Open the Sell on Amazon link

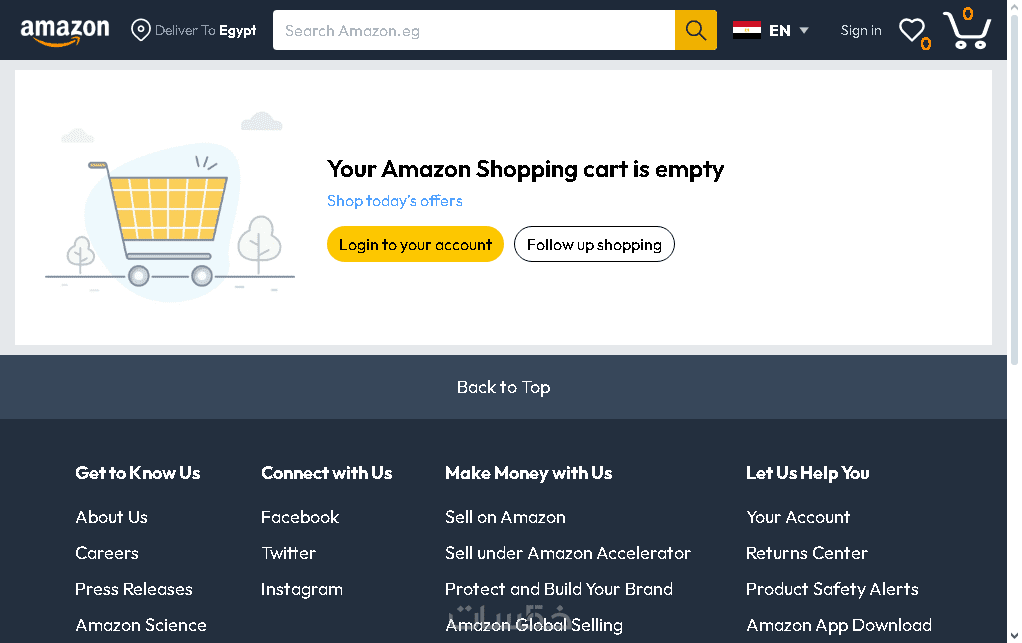[505, 517]
